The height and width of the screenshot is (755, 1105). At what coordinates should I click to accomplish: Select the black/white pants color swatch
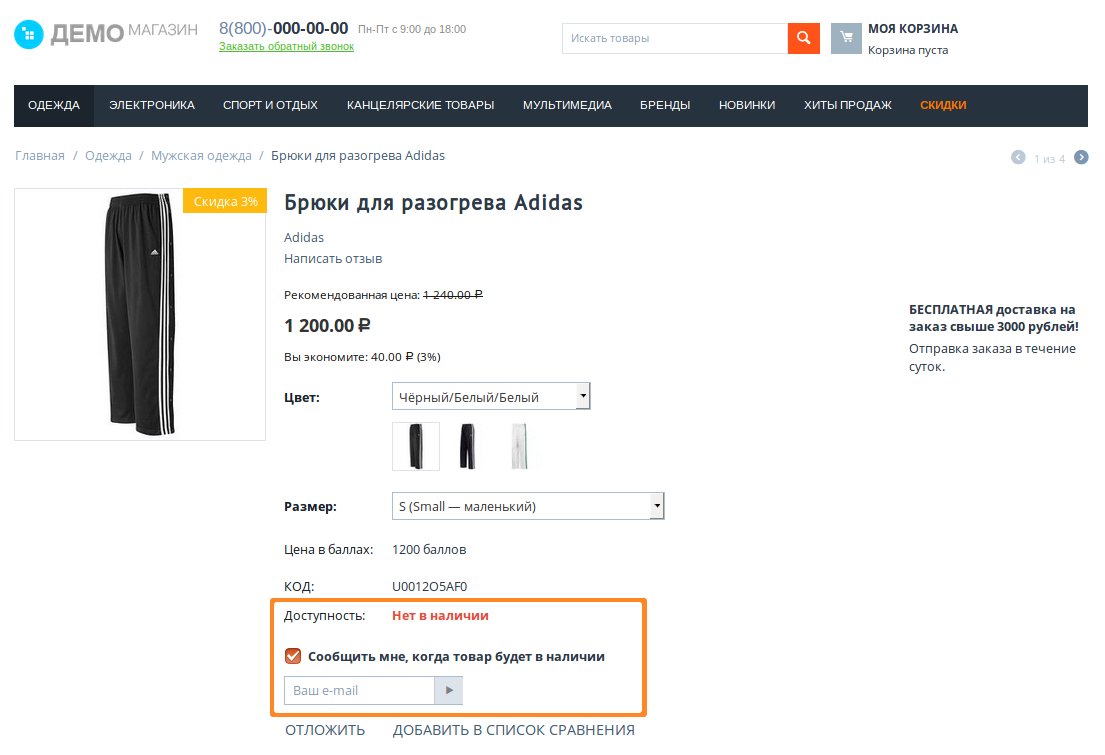click(x=416, y=446)
